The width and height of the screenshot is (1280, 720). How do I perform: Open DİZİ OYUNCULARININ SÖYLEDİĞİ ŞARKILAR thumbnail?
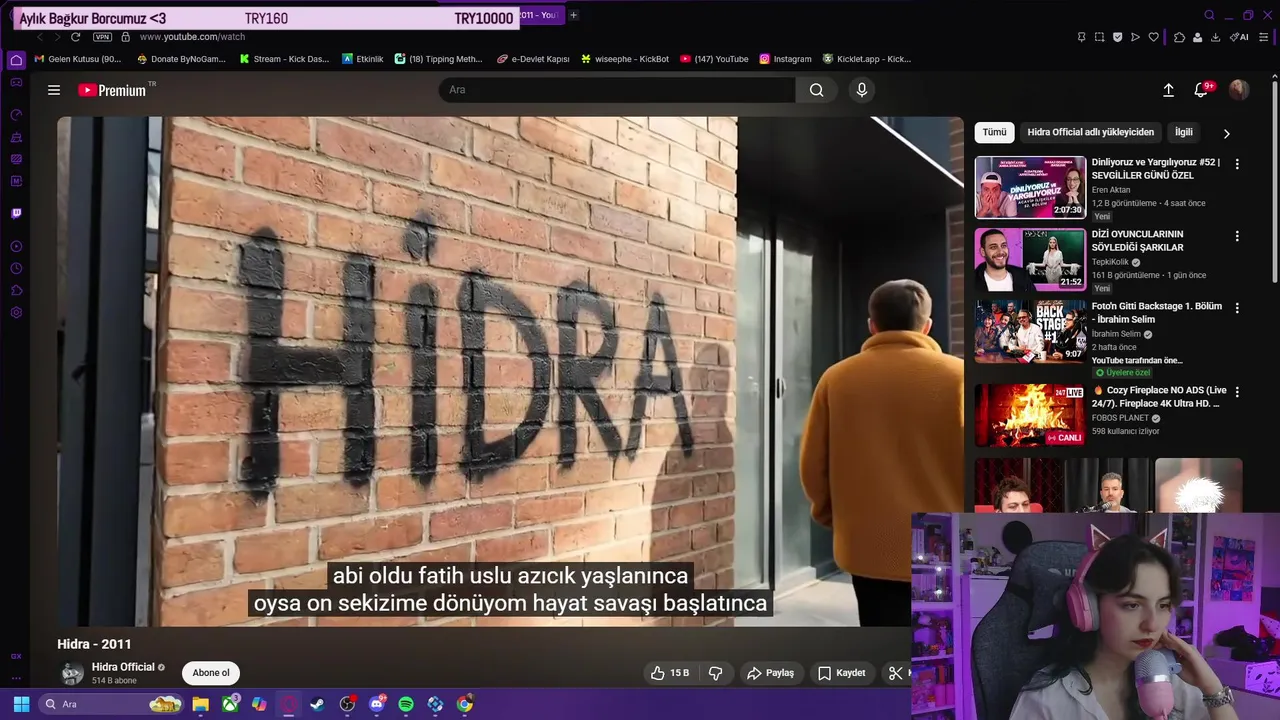(x=1030, y=260)
